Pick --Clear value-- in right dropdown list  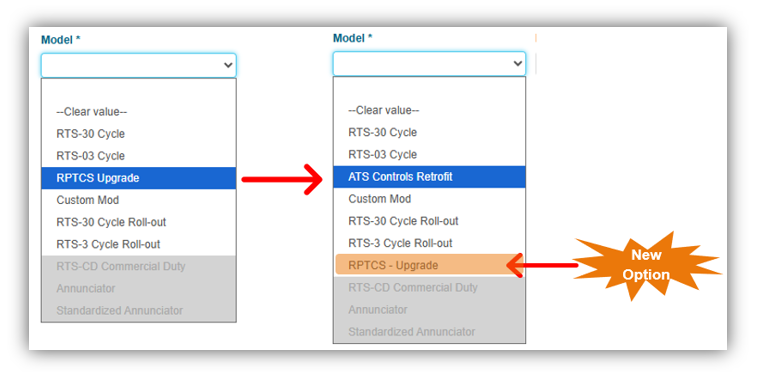click(x=429, y=110)
